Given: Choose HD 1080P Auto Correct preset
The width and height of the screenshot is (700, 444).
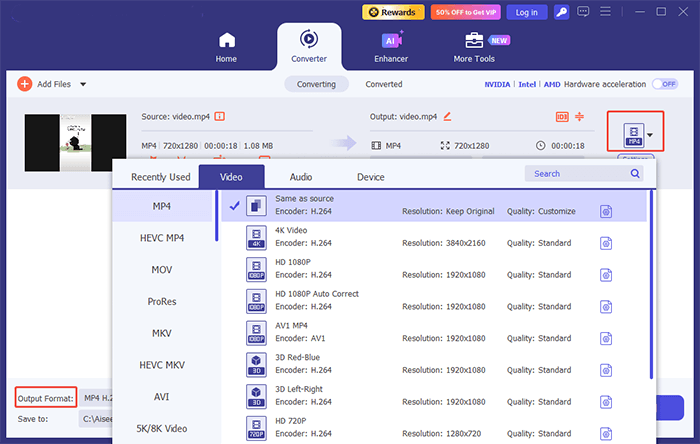Looking at the screenshot, I should [434, 300].
